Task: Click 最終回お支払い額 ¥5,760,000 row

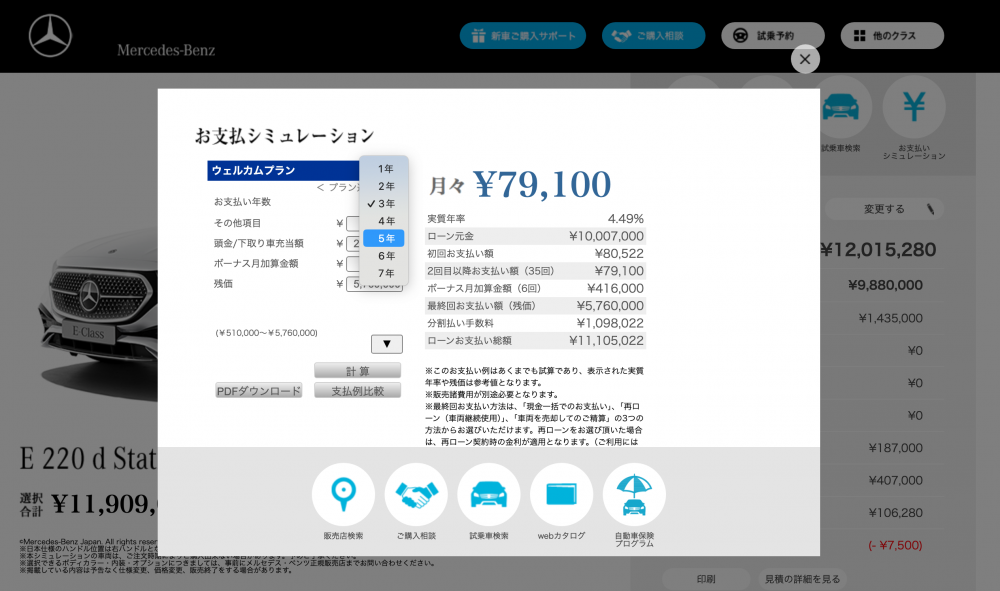Action: pos(535,306)
